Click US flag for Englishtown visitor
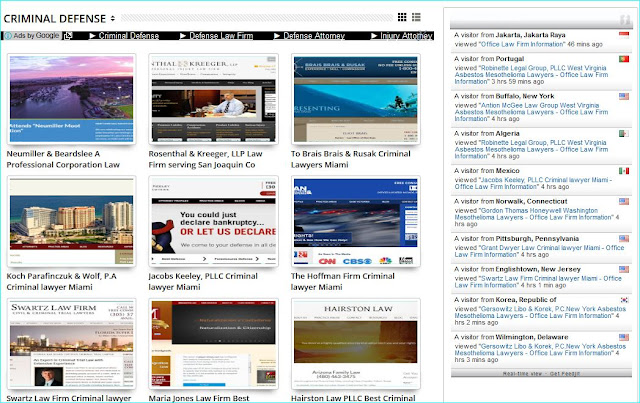The width and height of the screenshot is (640, 403). [x=624, y=269]
